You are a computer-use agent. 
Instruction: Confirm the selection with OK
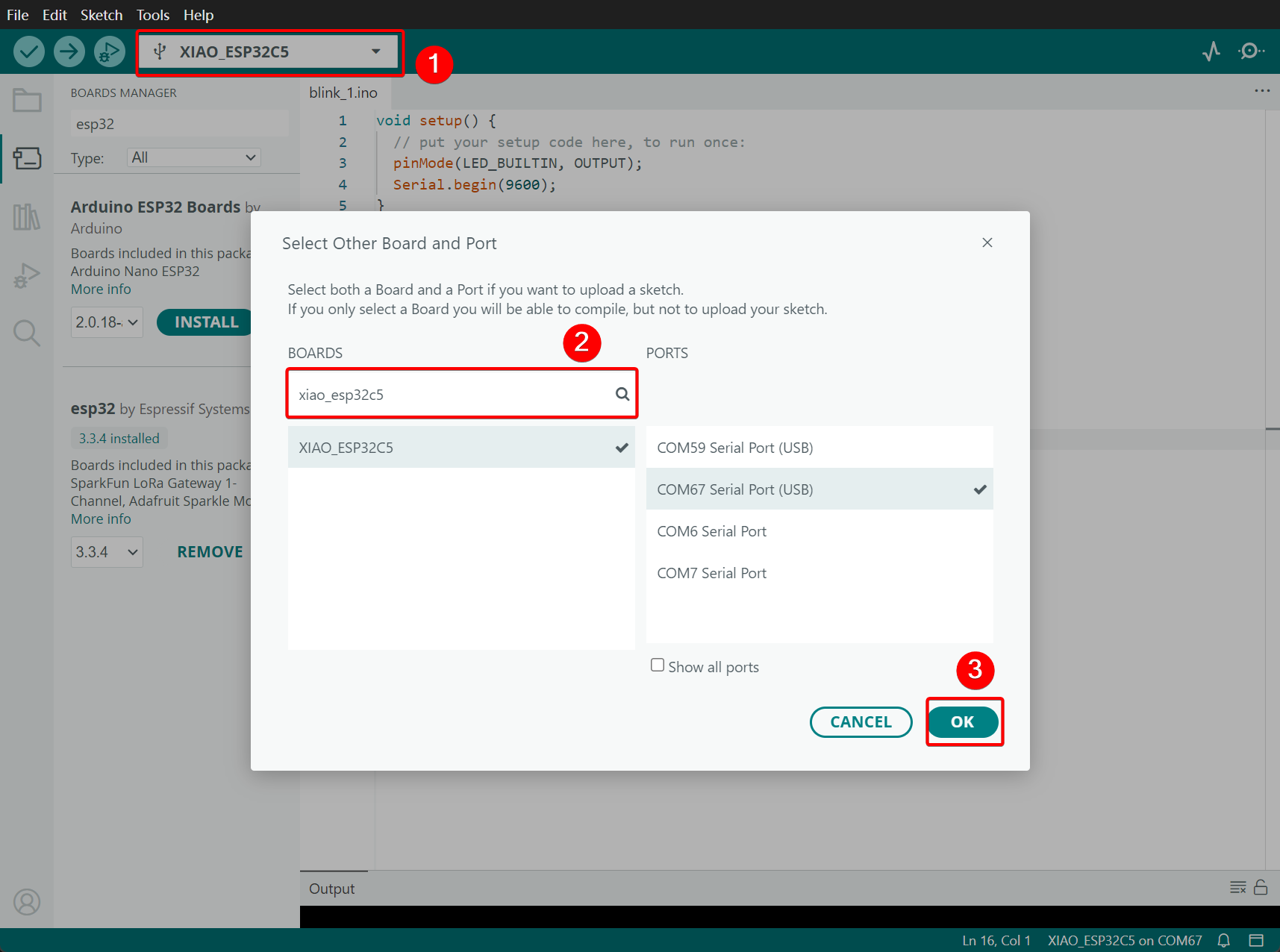(x=963, y=722)
